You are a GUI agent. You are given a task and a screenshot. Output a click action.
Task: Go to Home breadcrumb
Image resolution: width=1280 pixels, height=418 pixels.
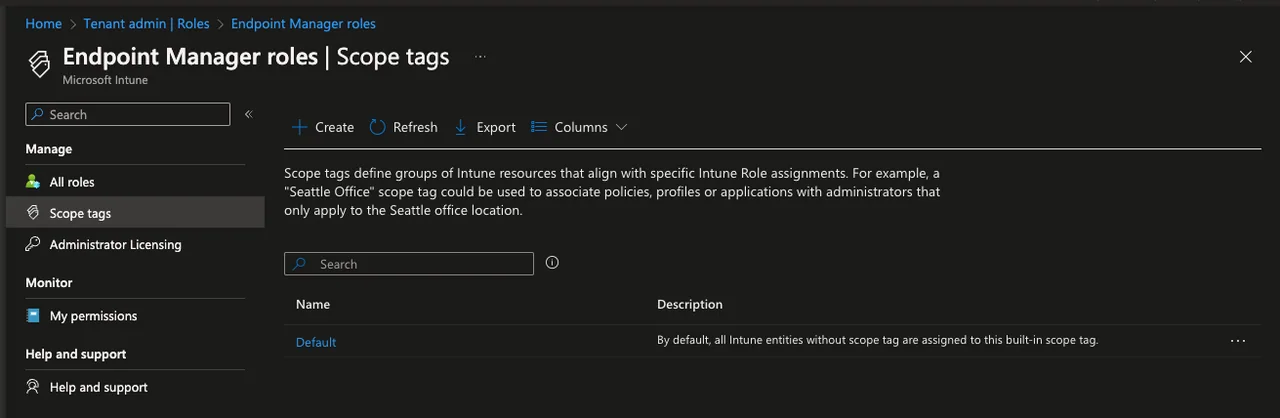pos(43,23)
